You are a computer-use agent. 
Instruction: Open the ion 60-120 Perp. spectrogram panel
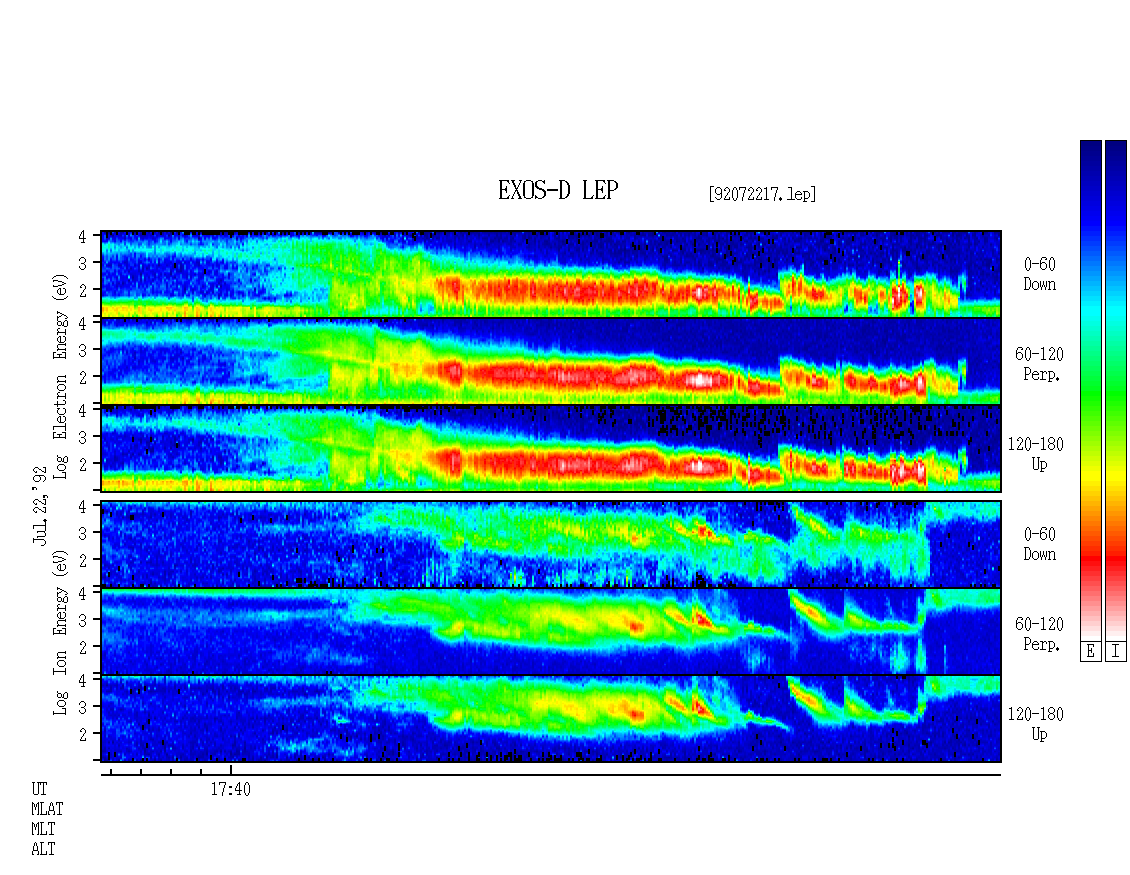click(551, 632)
